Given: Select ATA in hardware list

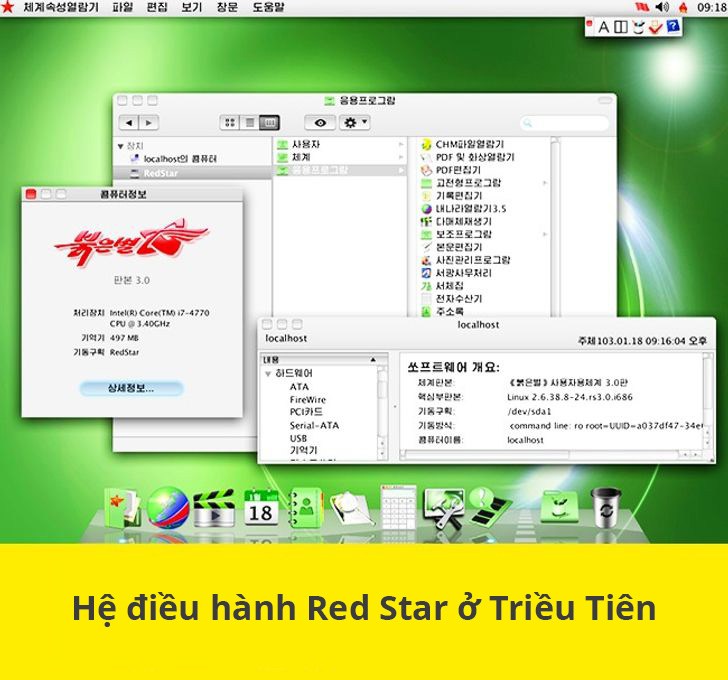Looking at the screenshot, I should (299, 387).
